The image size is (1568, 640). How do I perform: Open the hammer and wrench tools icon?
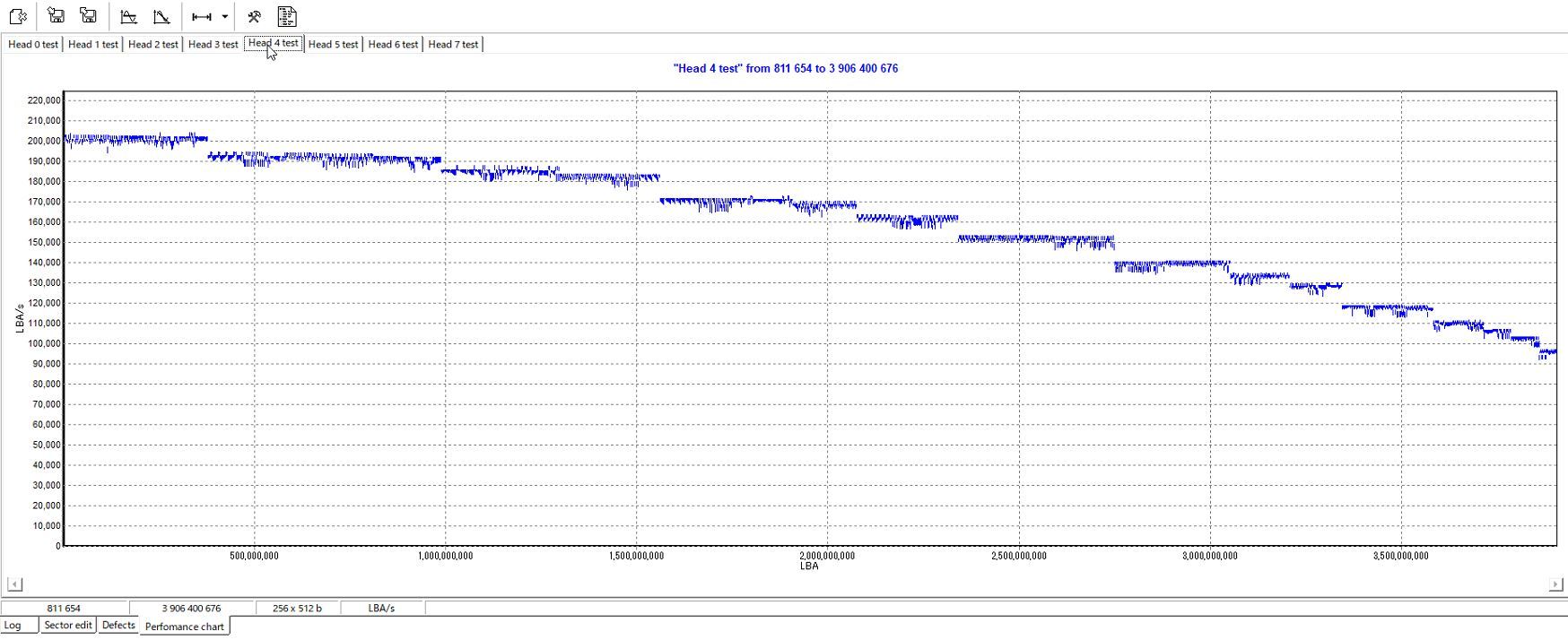[x=254, y=16]
